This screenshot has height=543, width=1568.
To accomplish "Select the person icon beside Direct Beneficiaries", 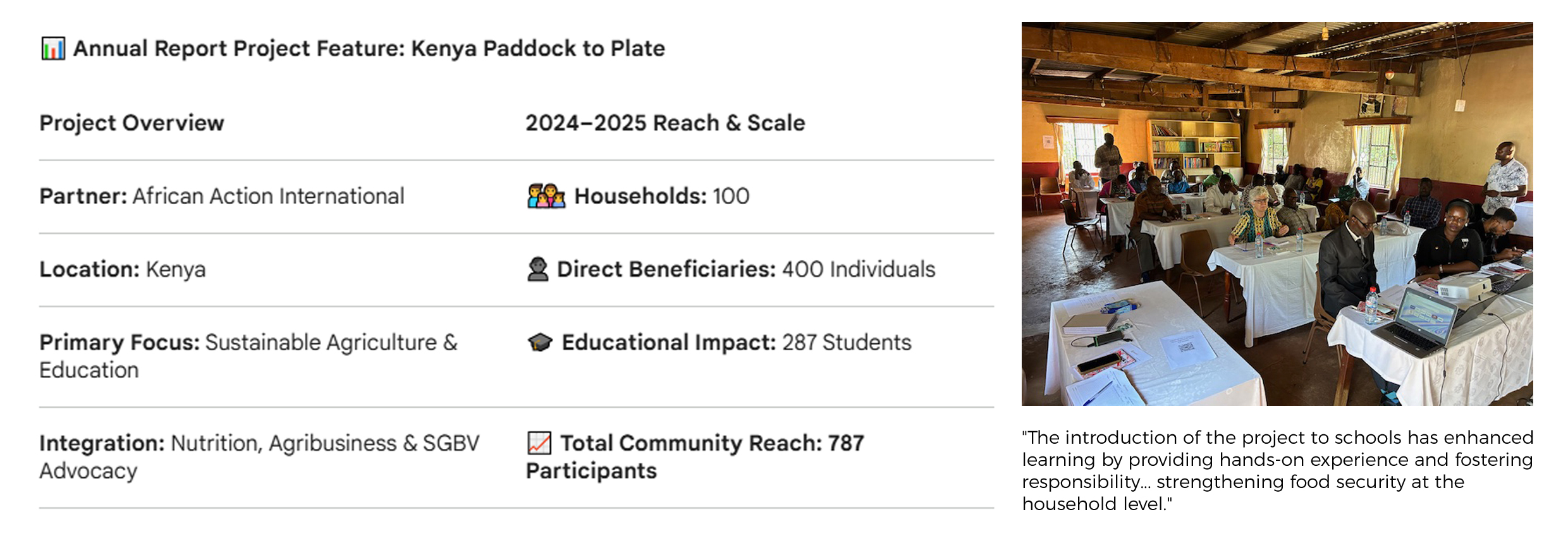I will coord(537,269).
